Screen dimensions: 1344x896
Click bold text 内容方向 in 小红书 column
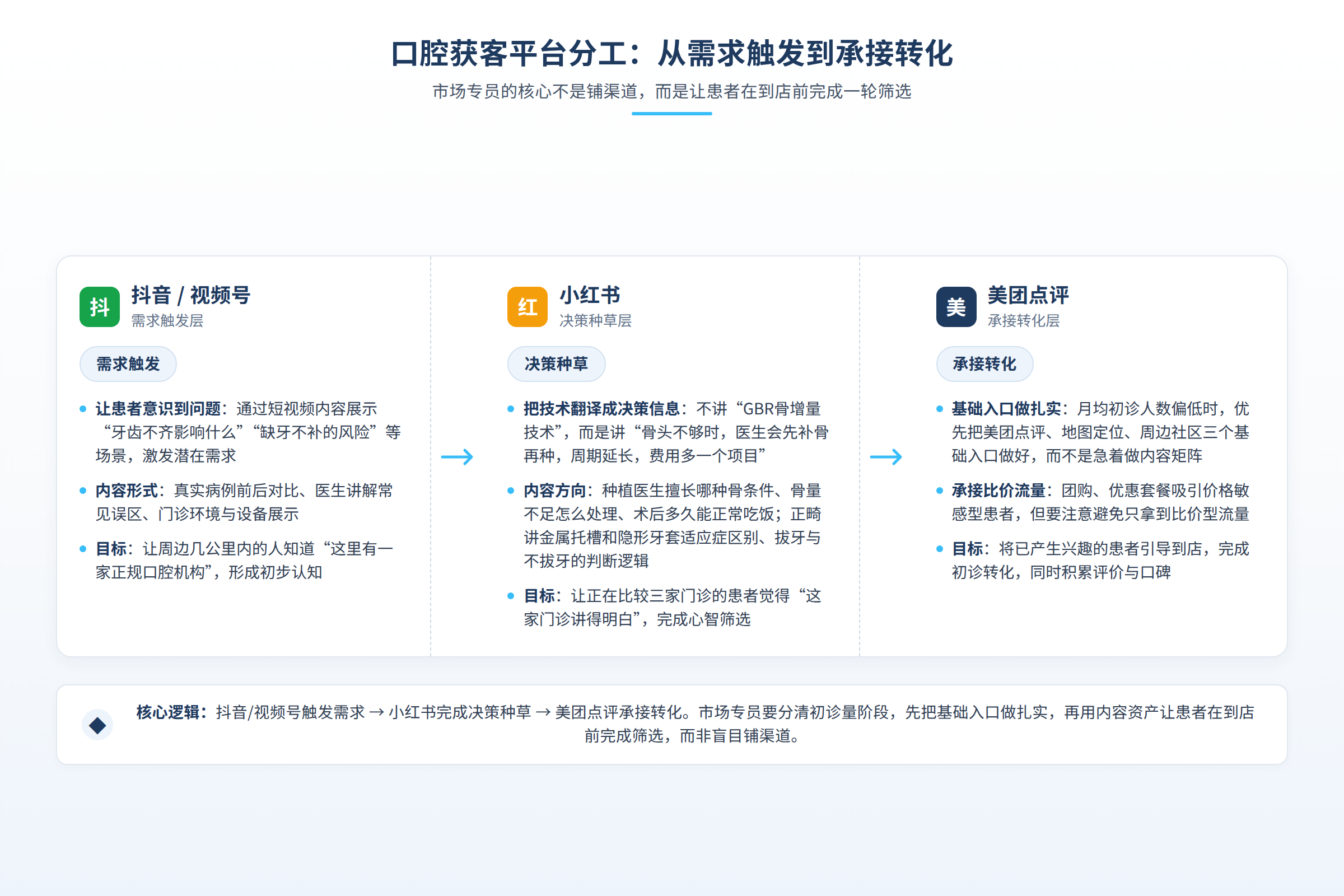tap(555, 491)
